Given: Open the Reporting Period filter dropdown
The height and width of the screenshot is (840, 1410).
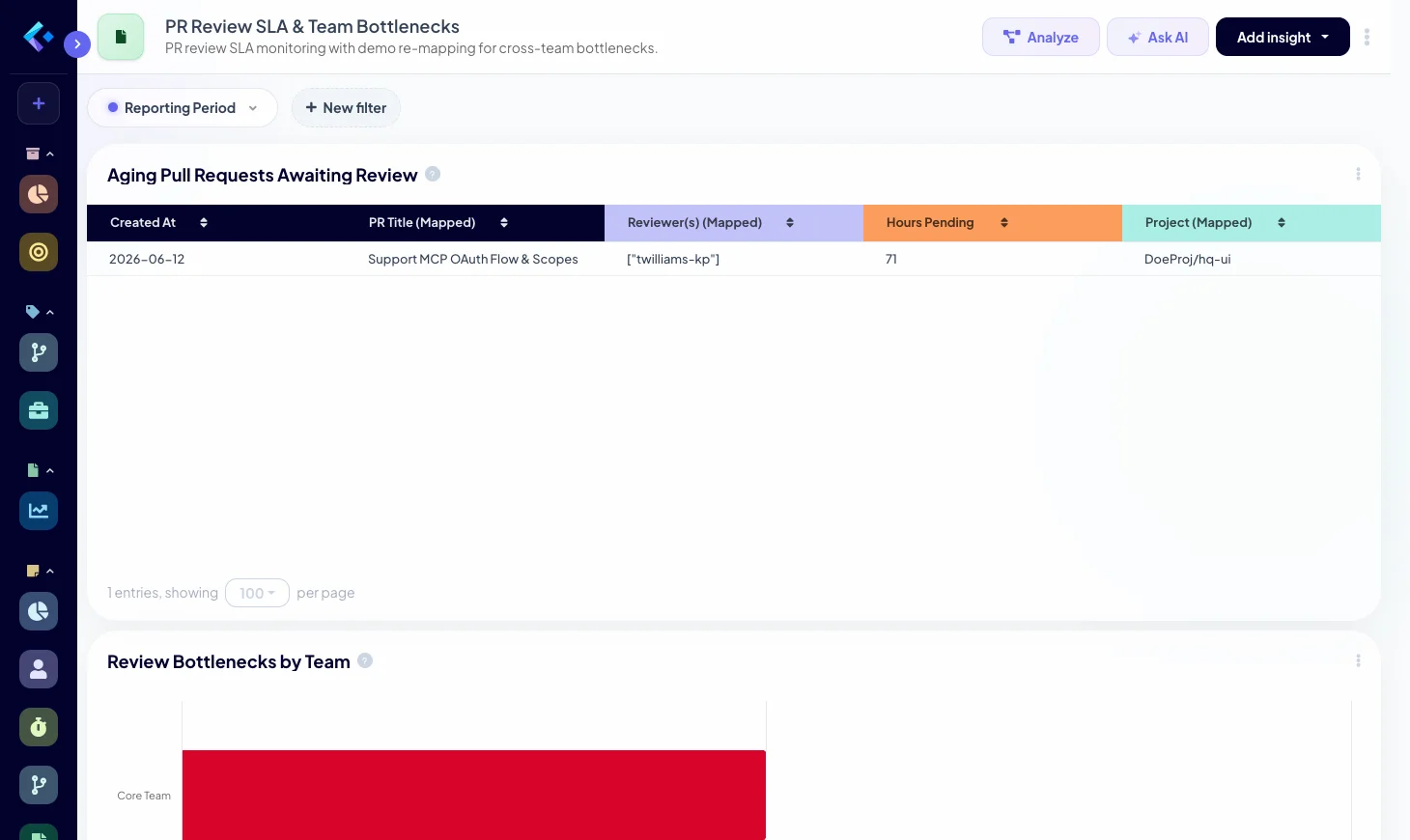Looking at the screenshot, I should point(183,108).
